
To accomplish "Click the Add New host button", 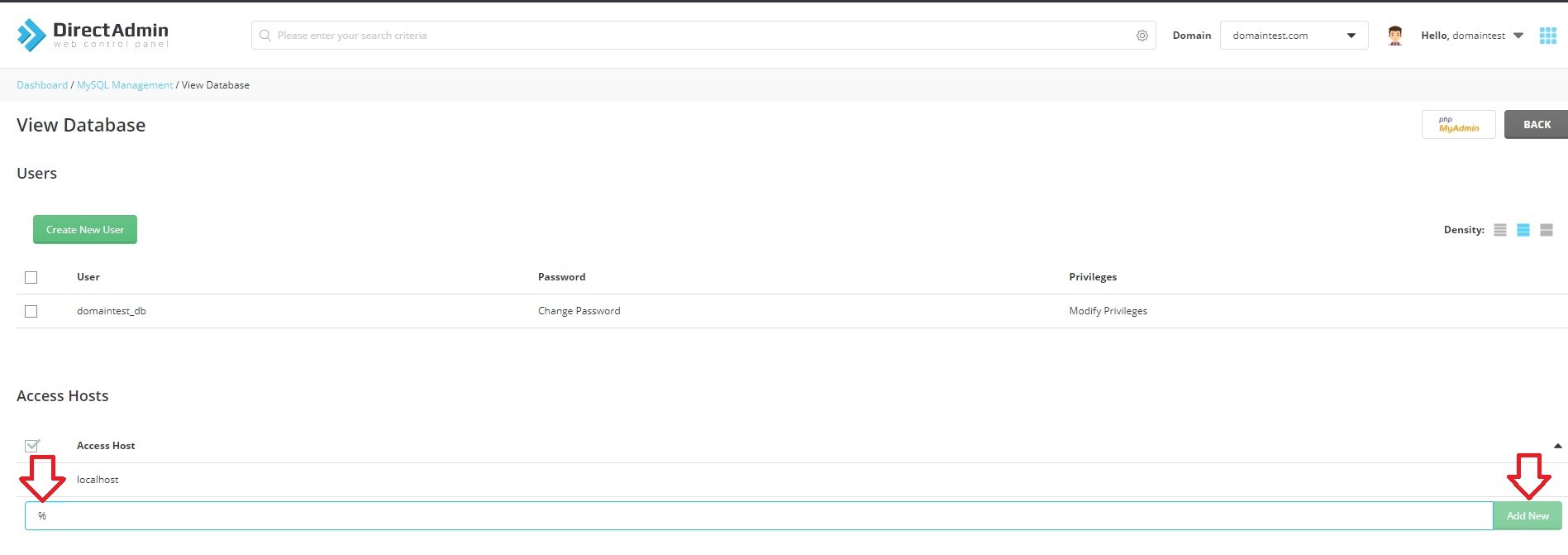I will [x=1527, y=515].
